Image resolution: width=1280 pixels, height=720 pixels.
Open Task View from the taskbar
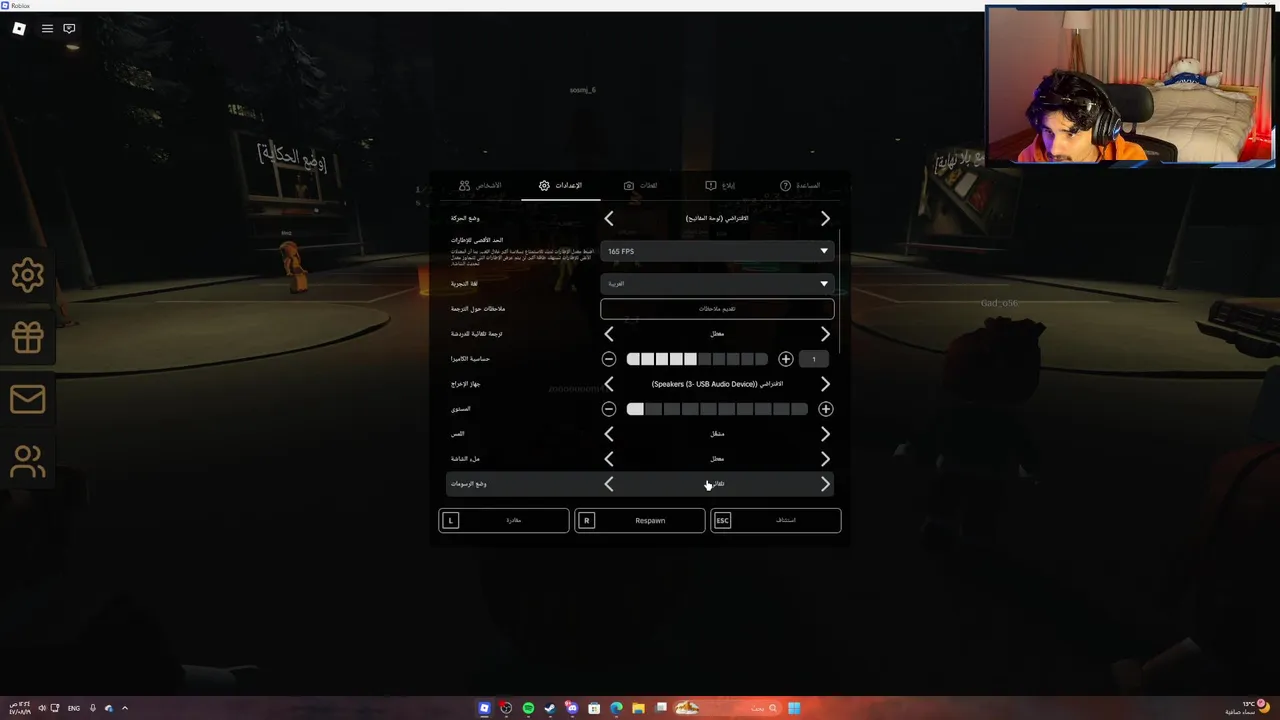click(661, 708)
